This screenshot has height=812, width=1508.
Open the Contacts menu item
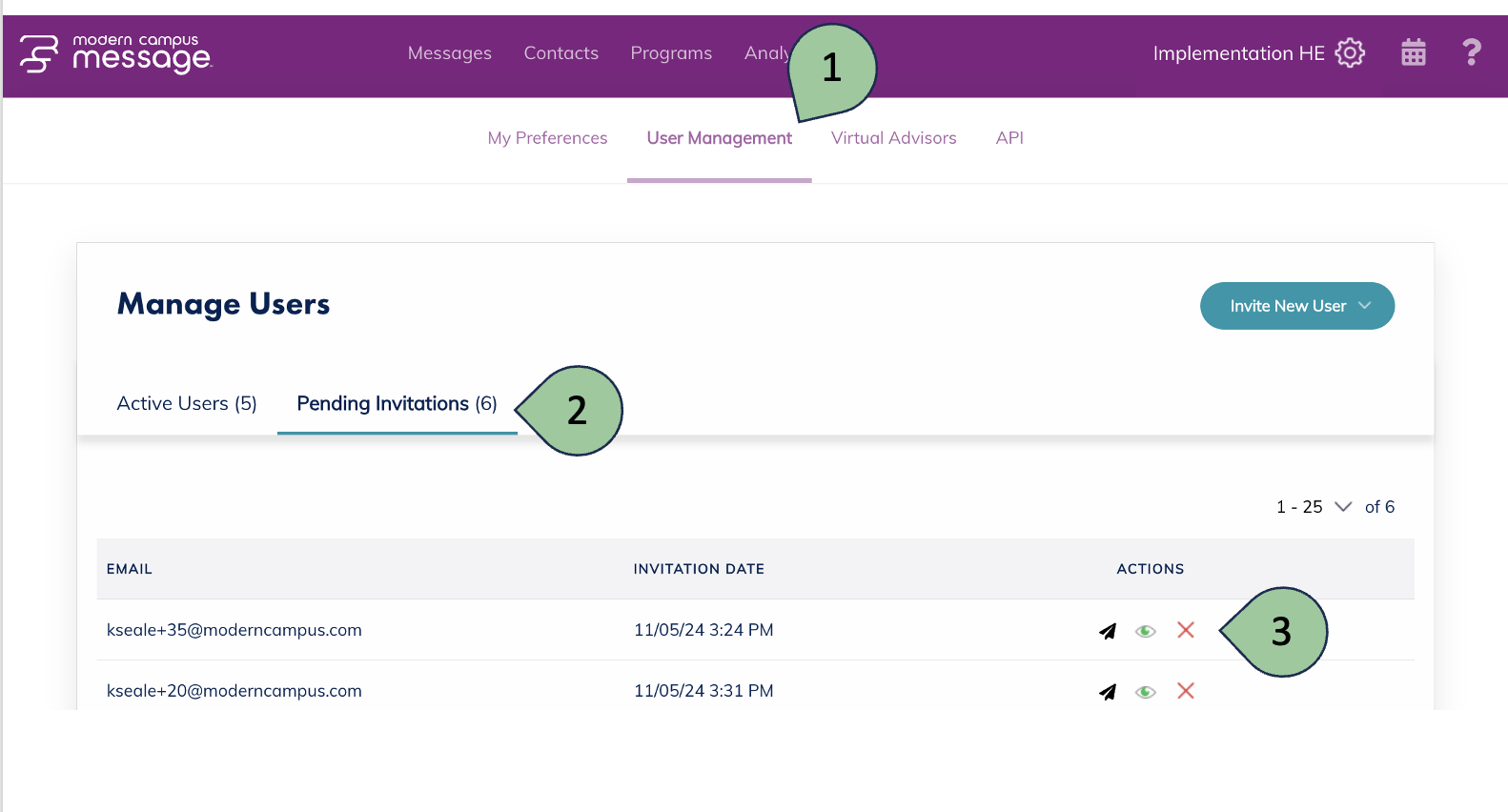(x=560, y=53)
